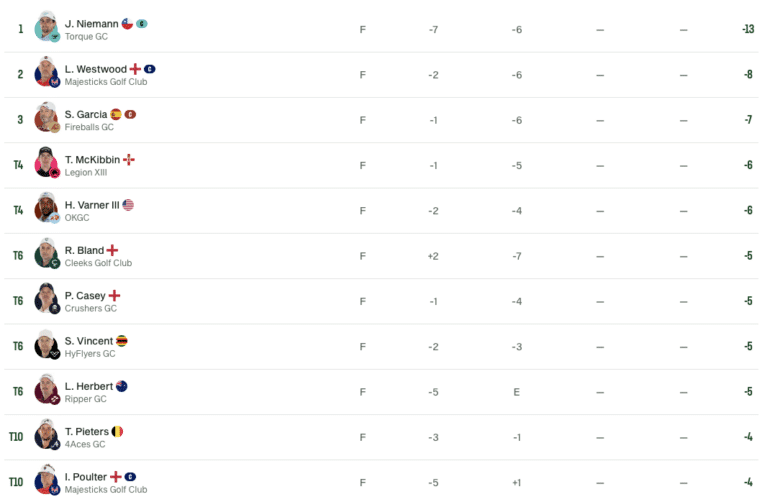Viewport: 770px width, 502px height.
Task: Select the Torque GC team name
Action: [86, 37]
